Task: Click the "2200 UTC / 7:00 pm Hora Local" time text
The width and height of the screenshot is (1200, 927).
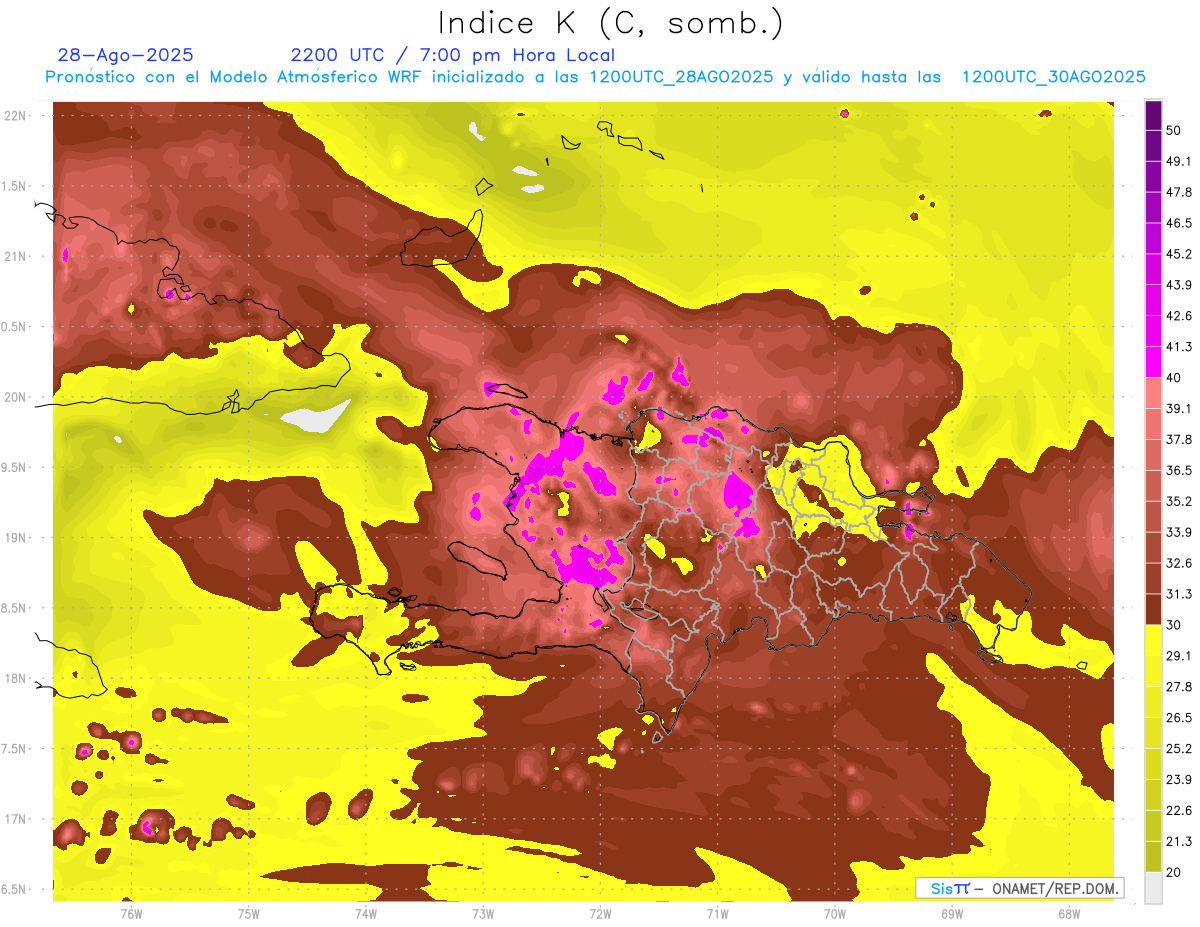Action: point(453,55)
